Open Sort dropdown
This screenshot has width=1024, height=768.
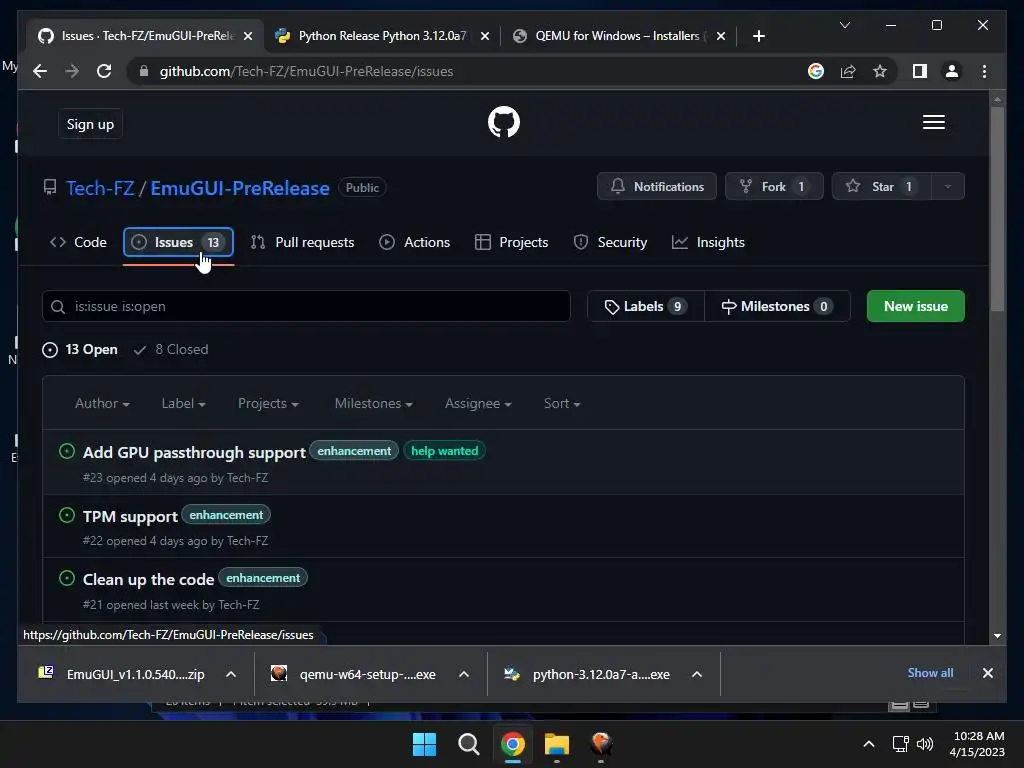click(562, 404)
